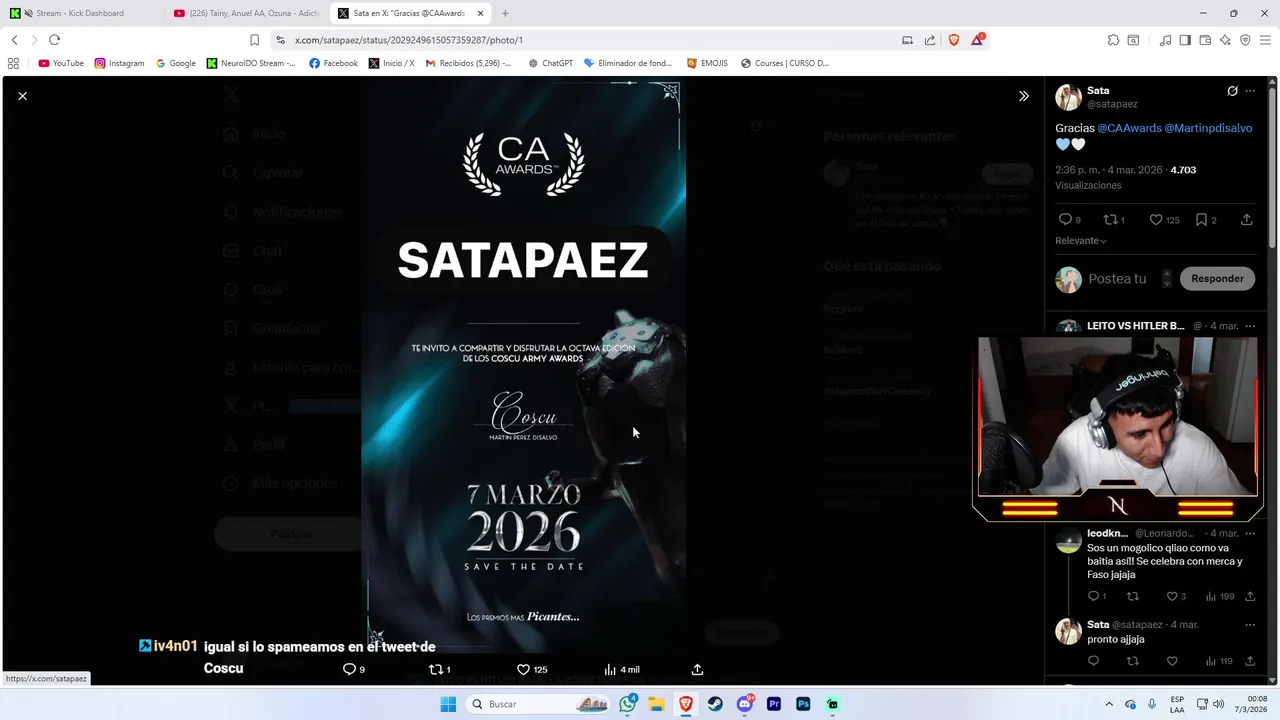Bookmark this page with the bookmark icon
Screen dimensions: 1280x720
pyautogui.click(x=254, y=40)
